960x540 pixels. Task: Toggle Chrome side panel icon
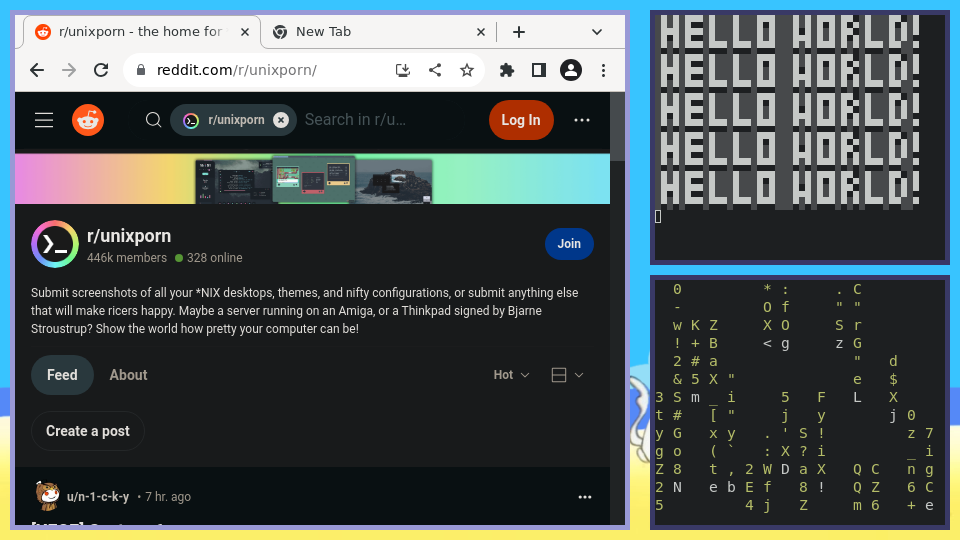539,70
